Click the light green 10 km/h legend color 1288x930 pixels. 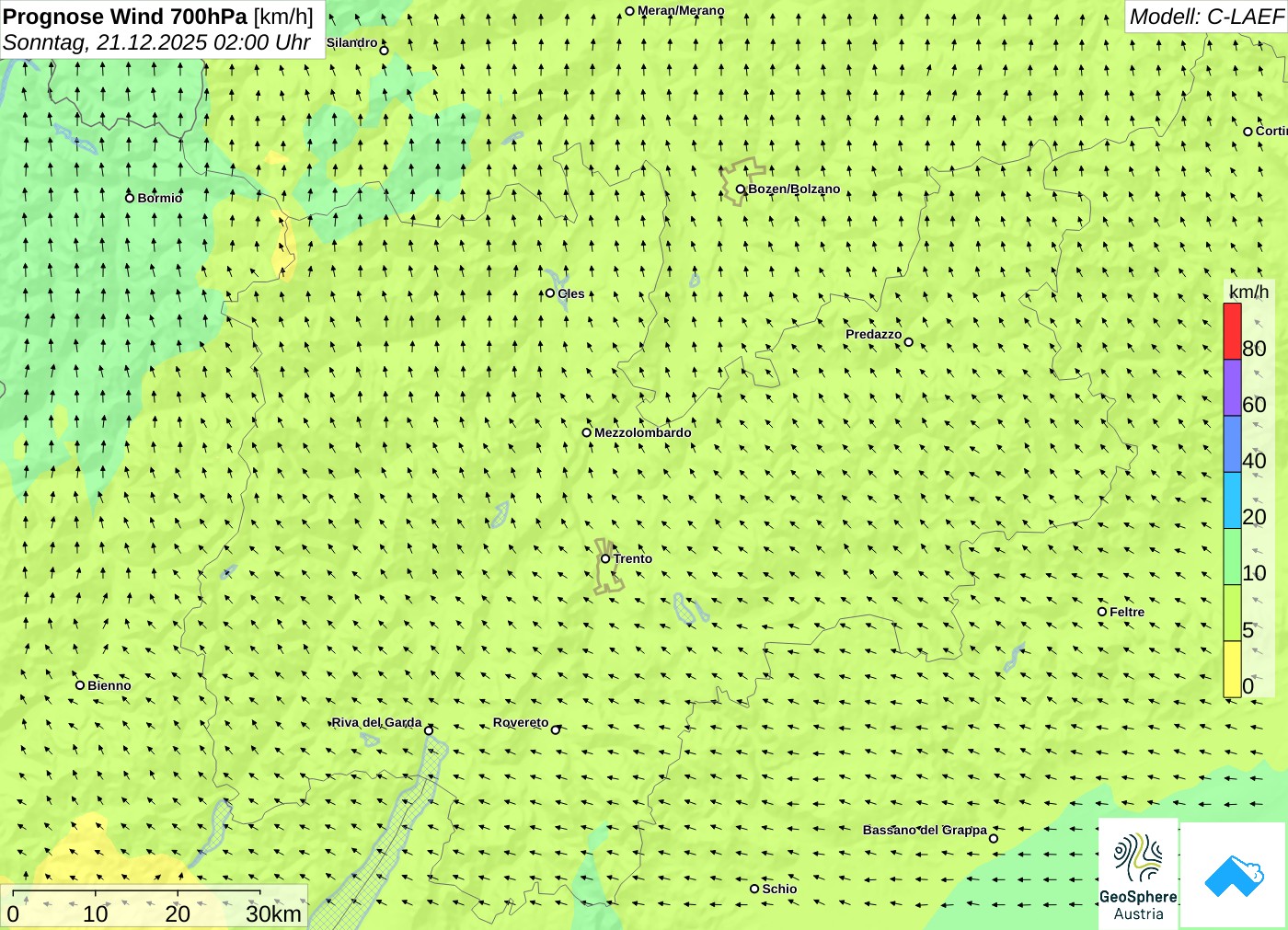(x=1232, y=556)
